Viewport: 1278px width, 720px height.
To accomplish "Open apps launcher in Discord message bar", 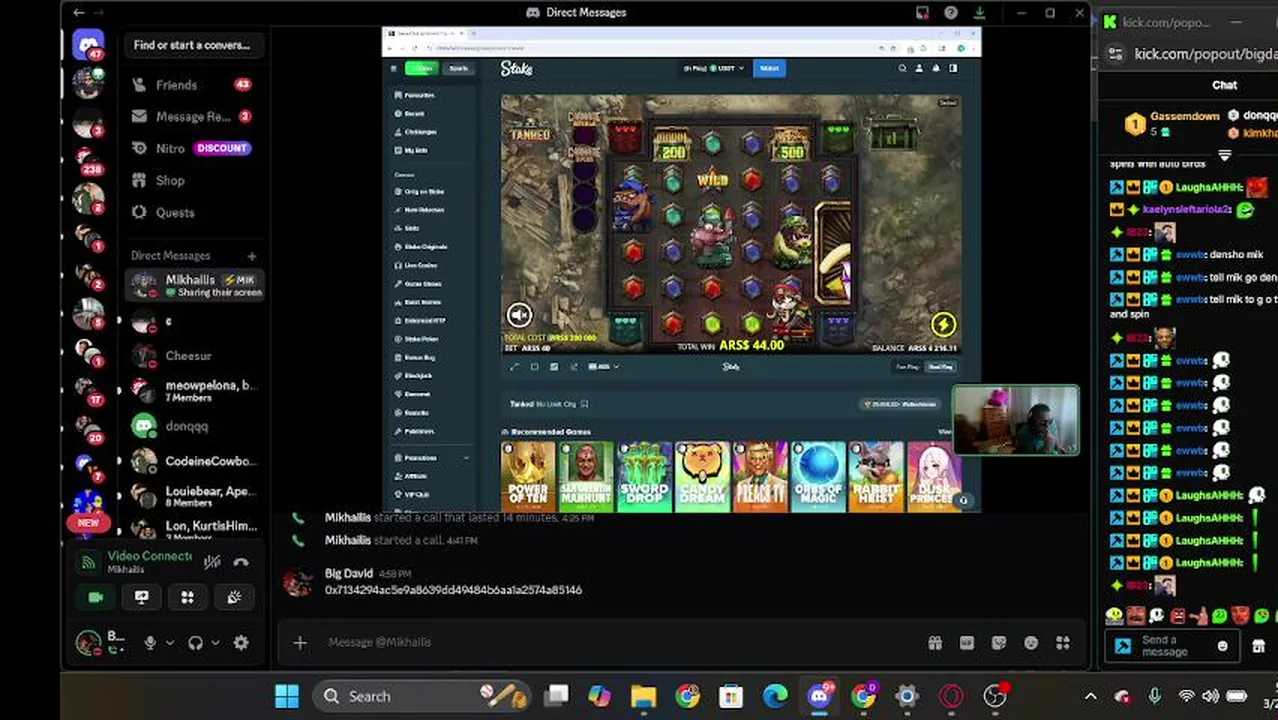I will click(x=1063, y=643).
